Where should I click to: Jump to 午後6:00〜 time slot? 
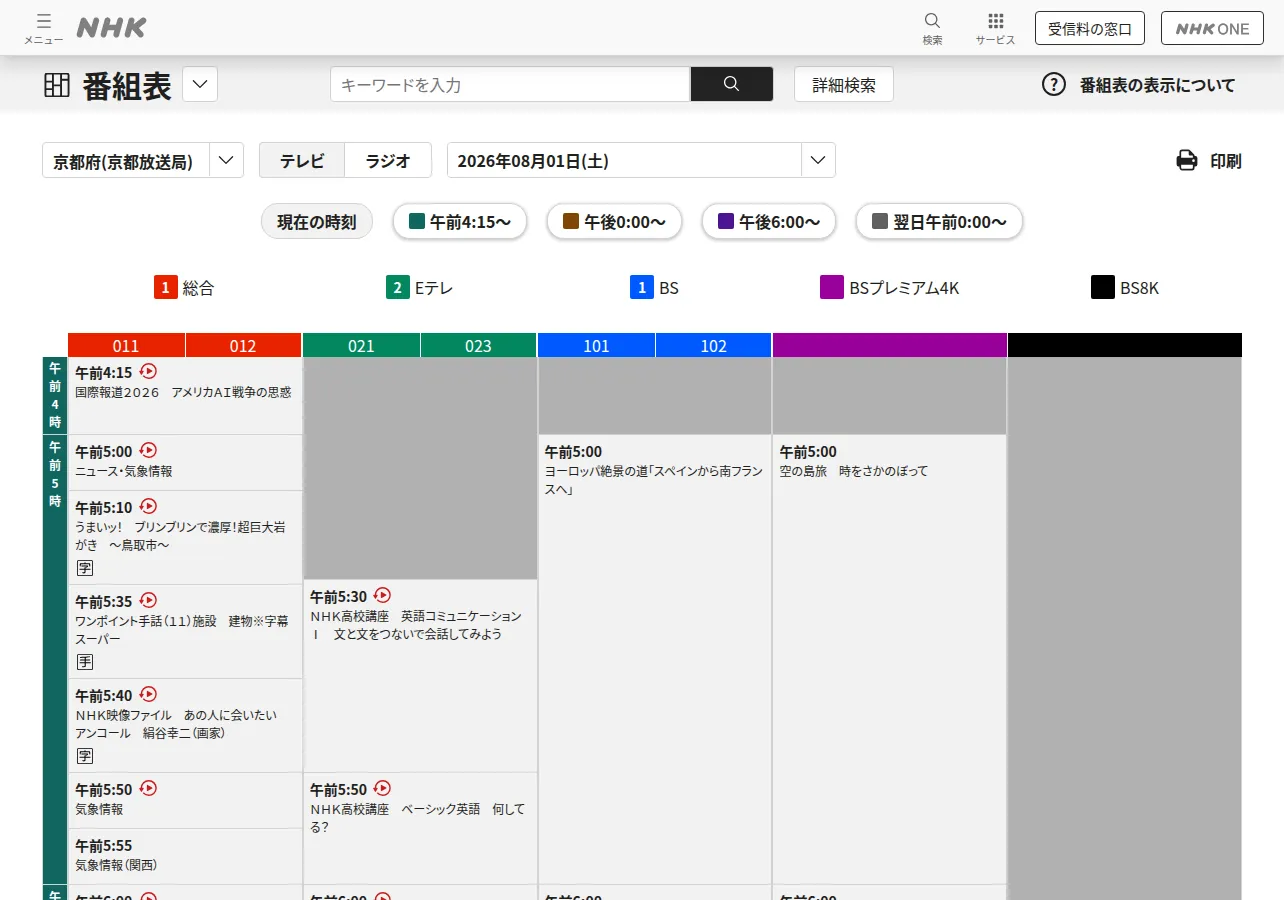[769, 222]
